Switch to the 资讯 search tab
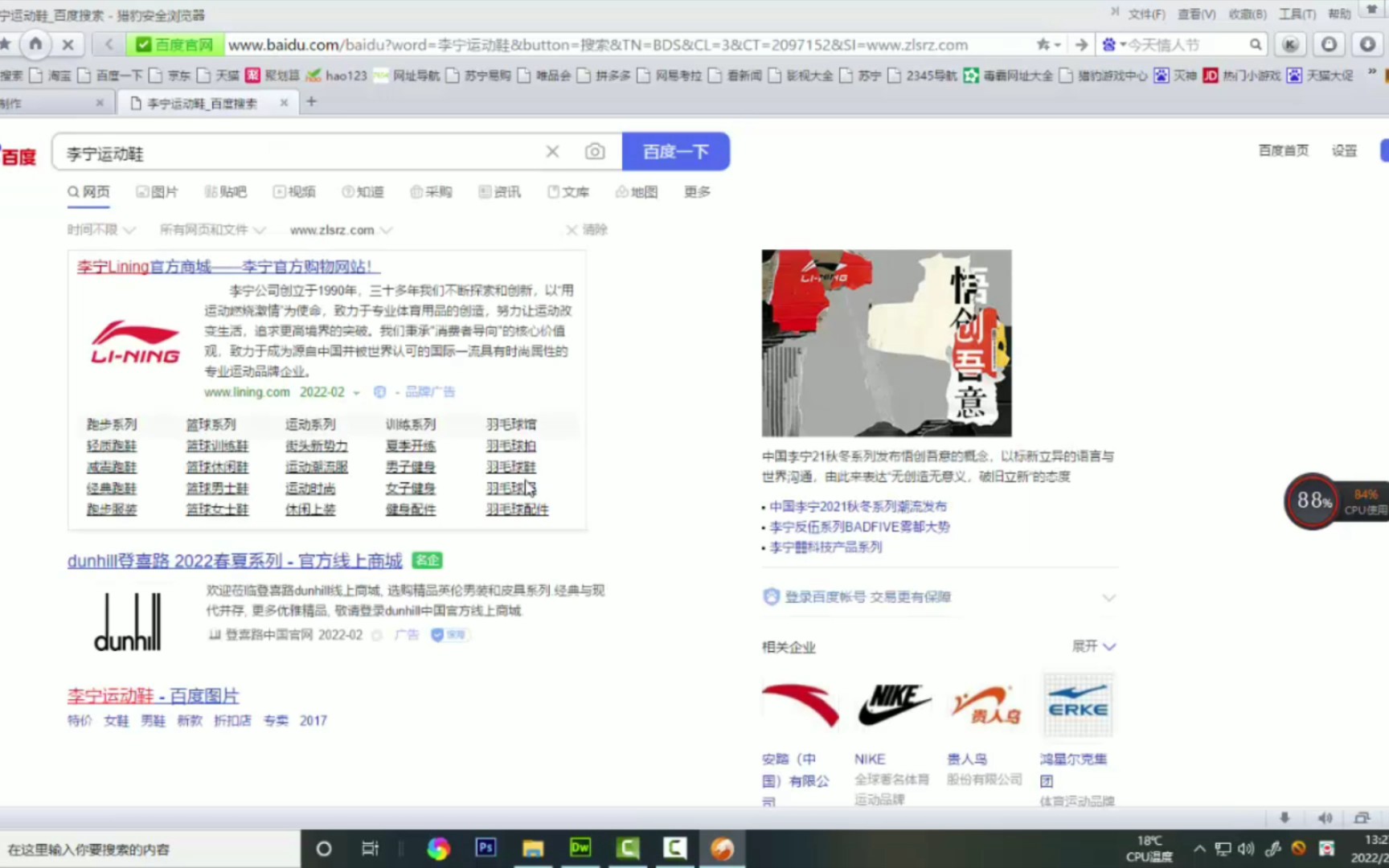 coord(499,192)
